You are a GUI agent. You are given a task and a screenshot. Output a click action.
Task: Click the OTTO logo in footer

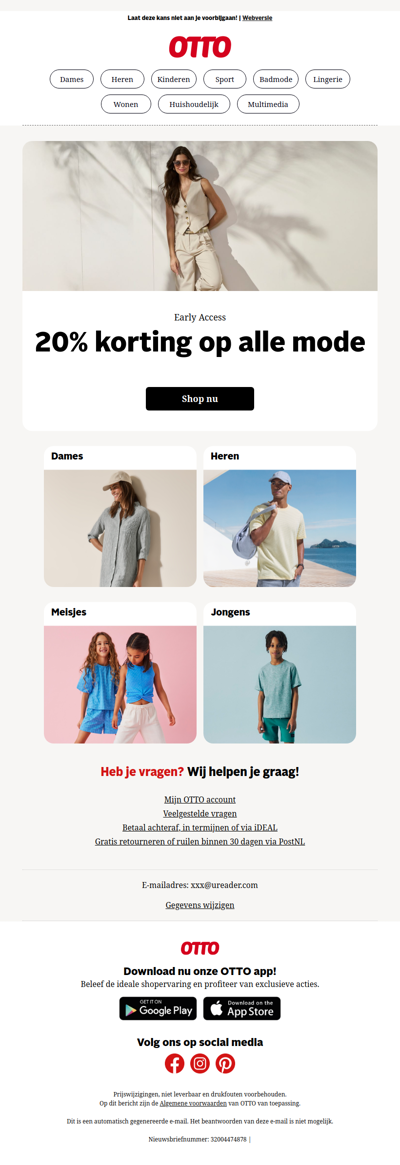(x=200, y=948)
